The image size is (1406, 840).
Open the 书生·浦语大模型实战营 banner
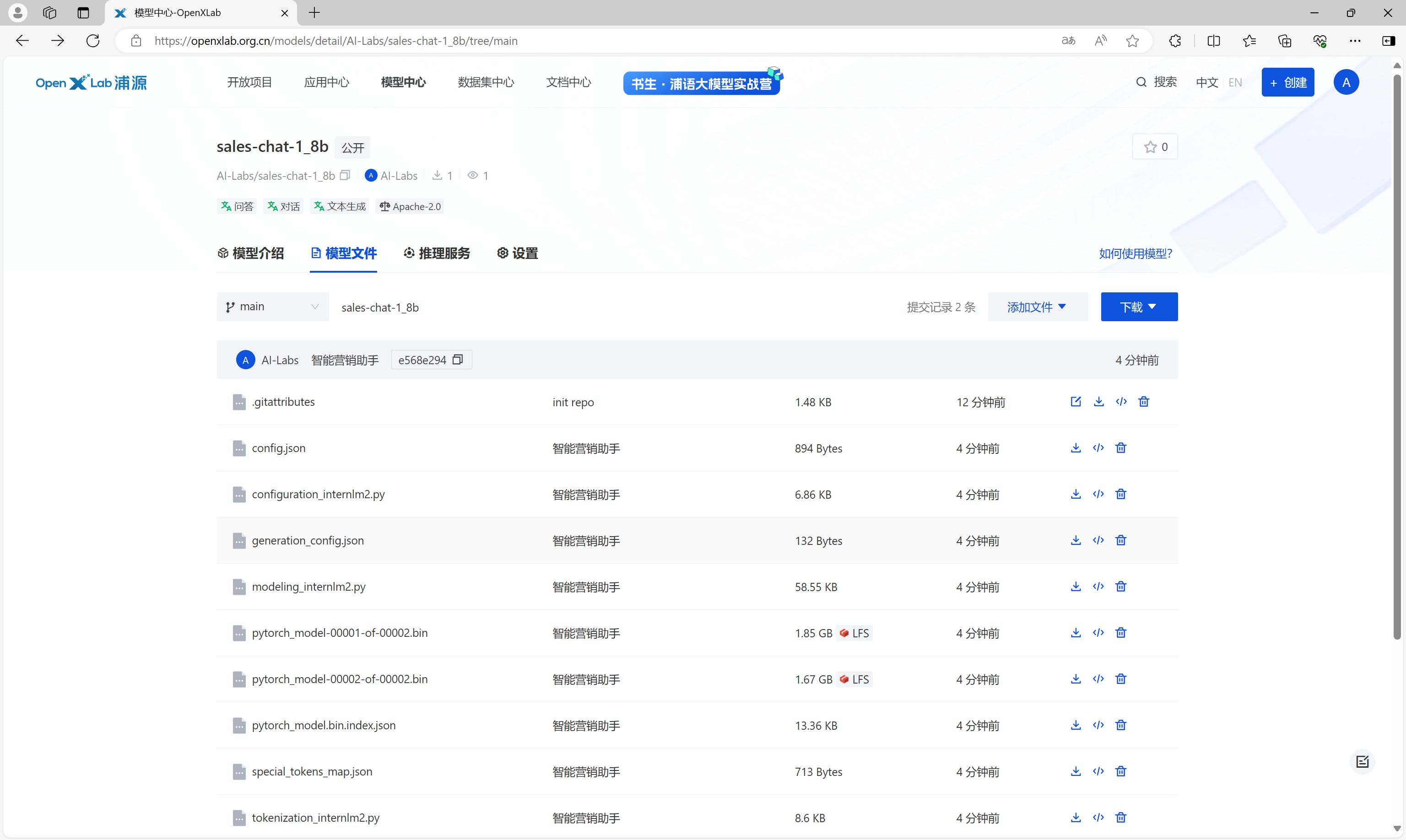(702, 83)
